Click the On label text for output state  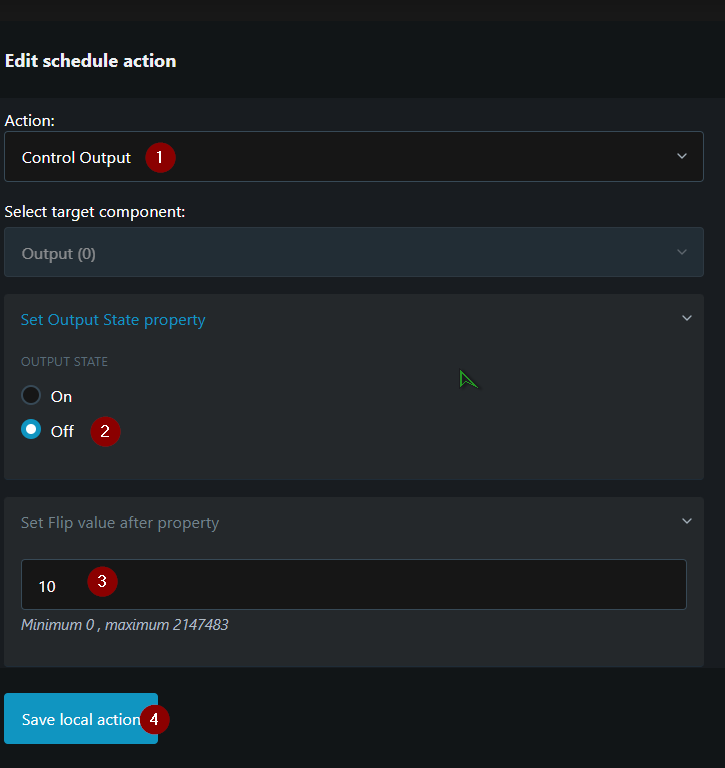click(62, 396)
